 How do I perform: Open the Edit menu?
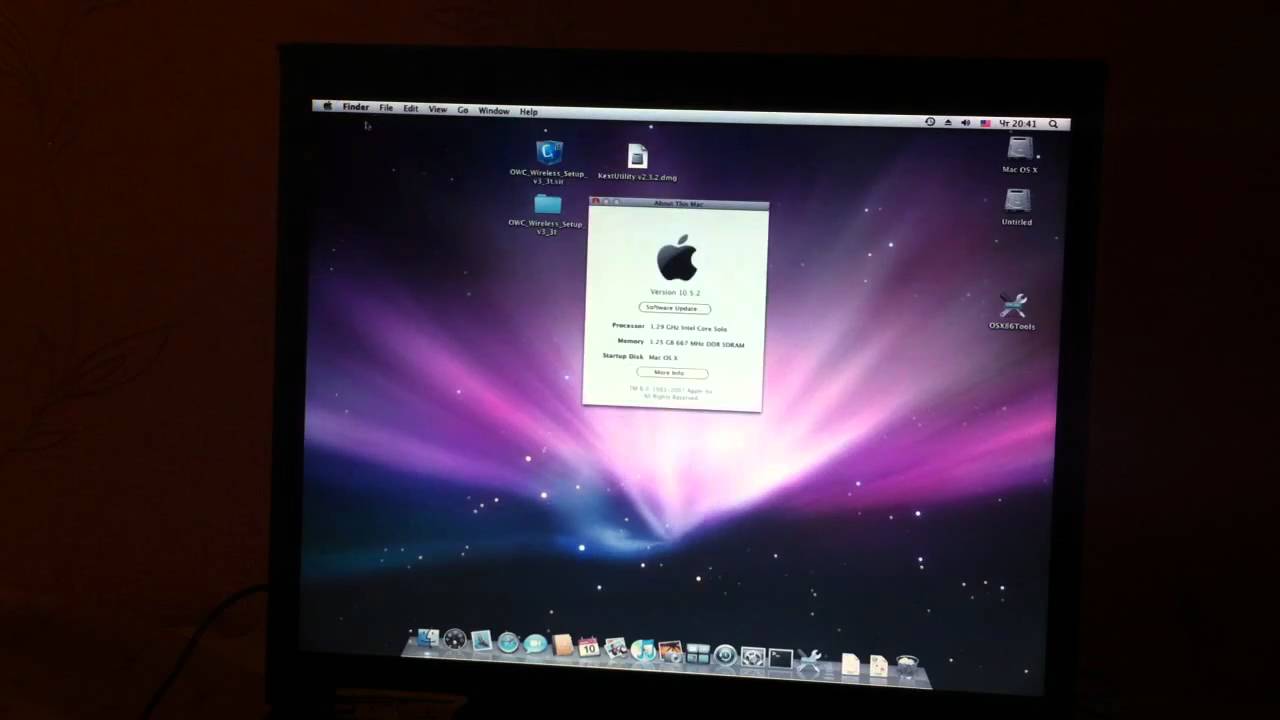411,108
